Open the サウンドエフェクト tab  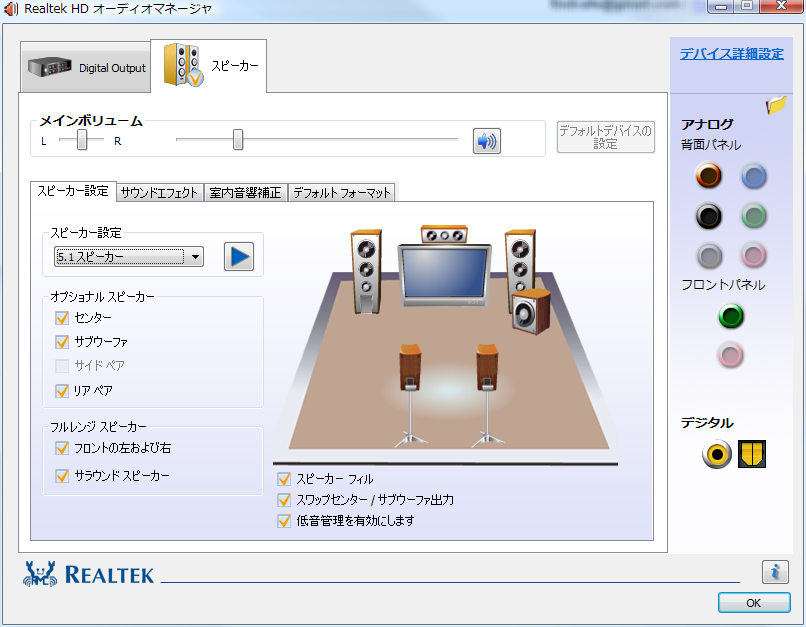[160, 193]
